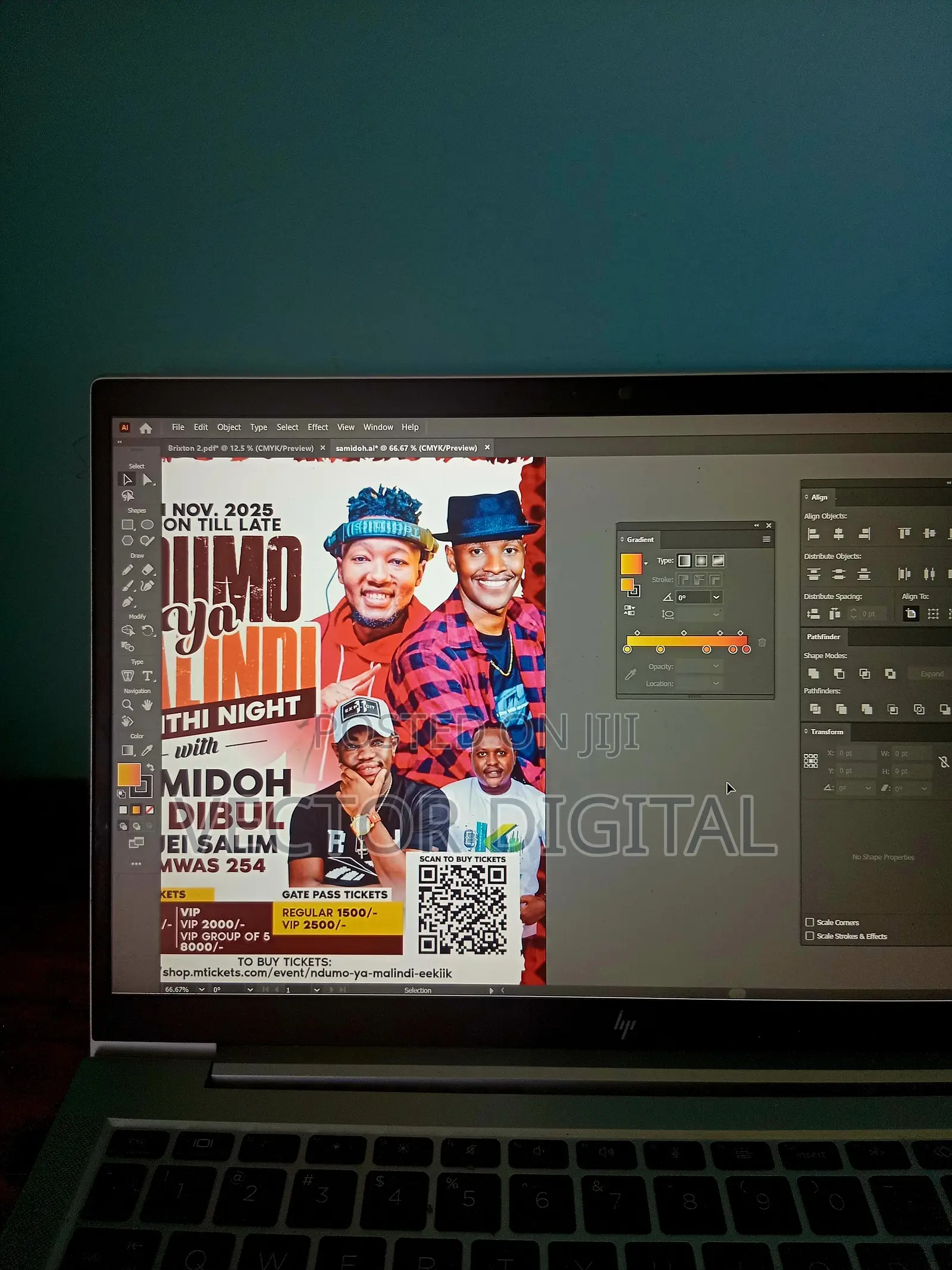
Task: Select Transform reference point locator
Action: tap(810, 761)
